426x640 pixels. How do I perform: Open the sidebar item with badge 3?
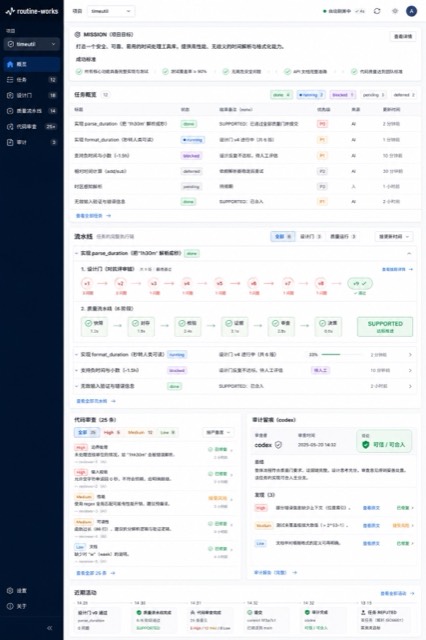pyautogui.click(x=32, y=142)
